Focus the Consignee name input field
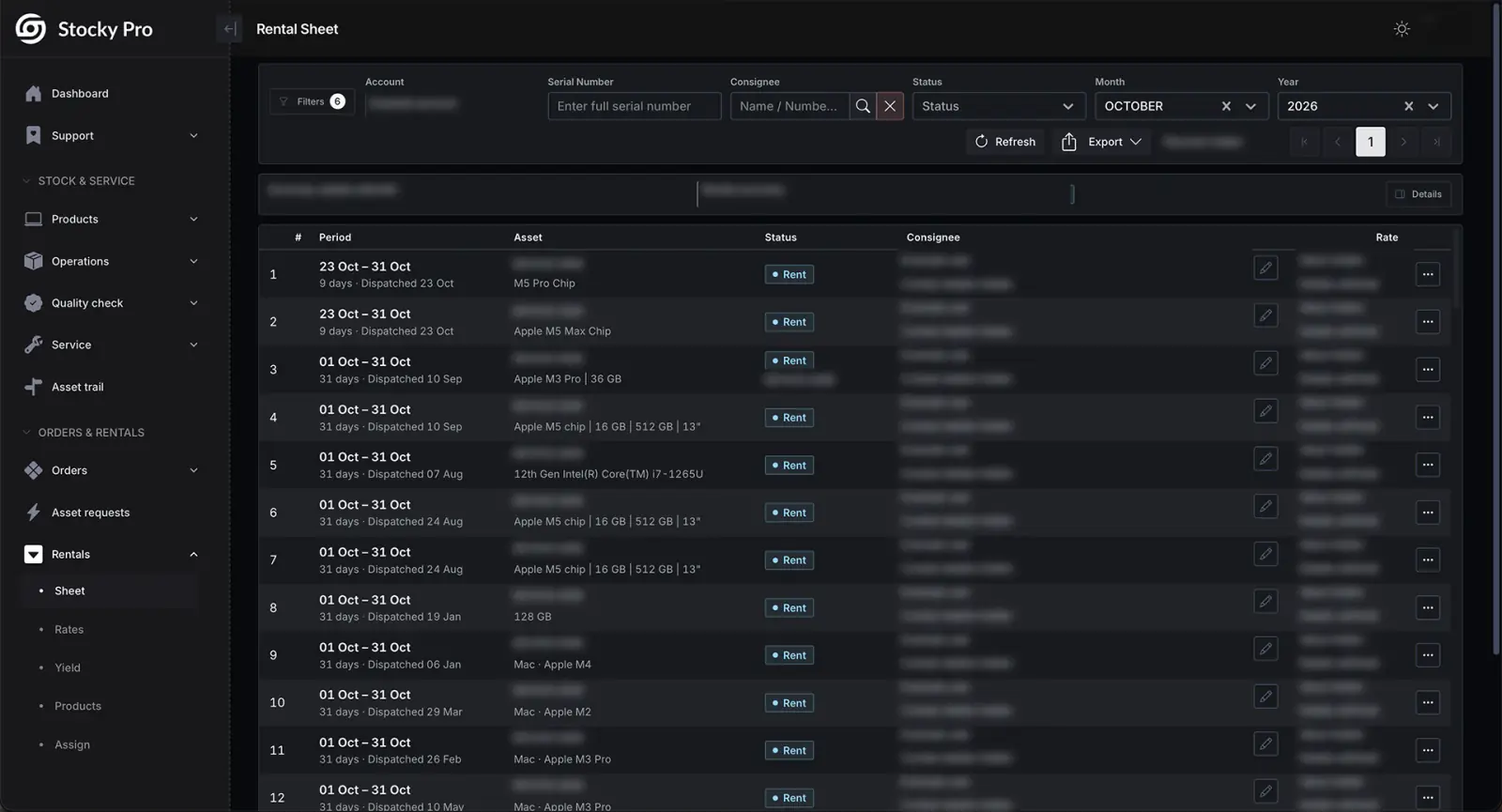 pos(789,106)
